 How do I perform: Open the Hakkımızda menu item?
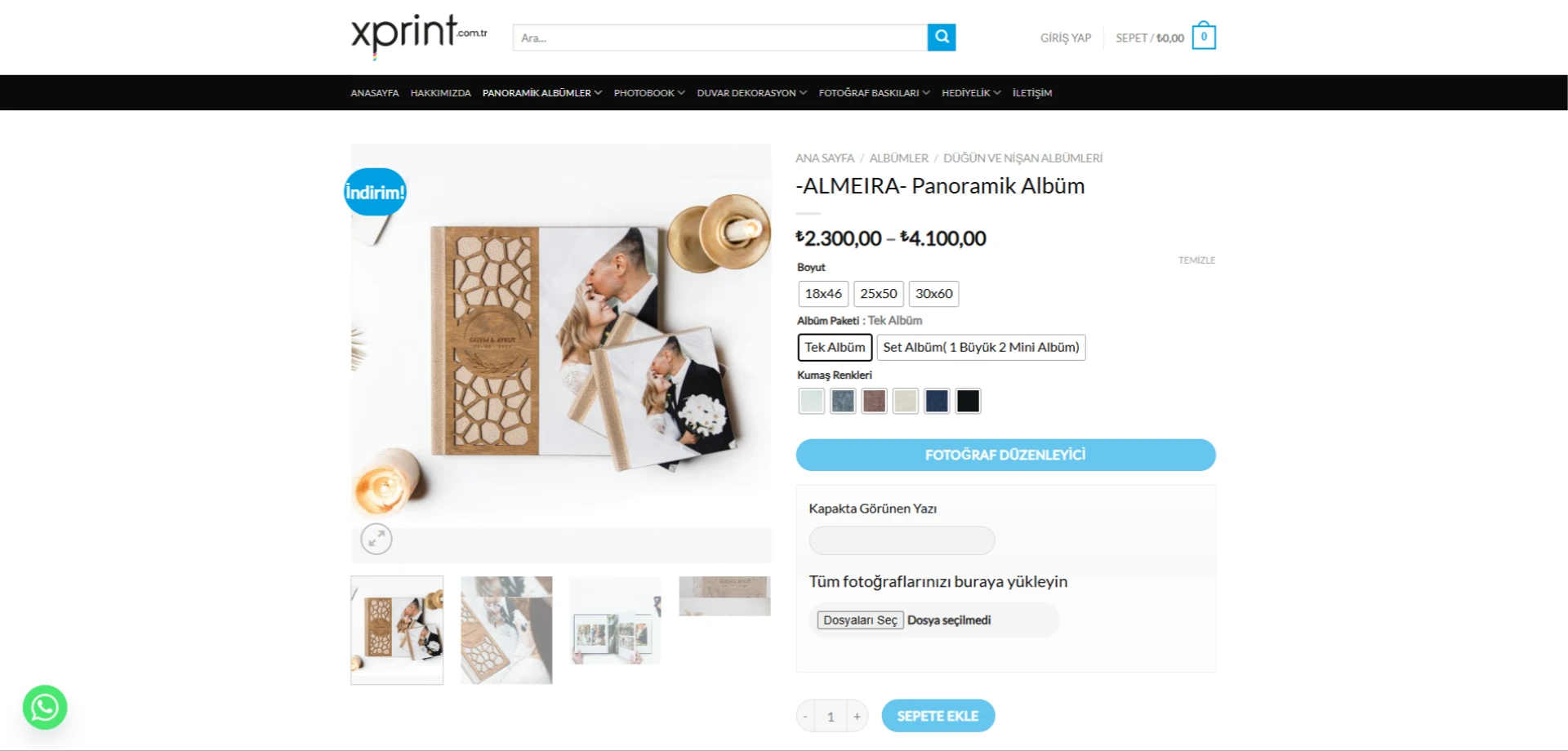pos(440,93)
